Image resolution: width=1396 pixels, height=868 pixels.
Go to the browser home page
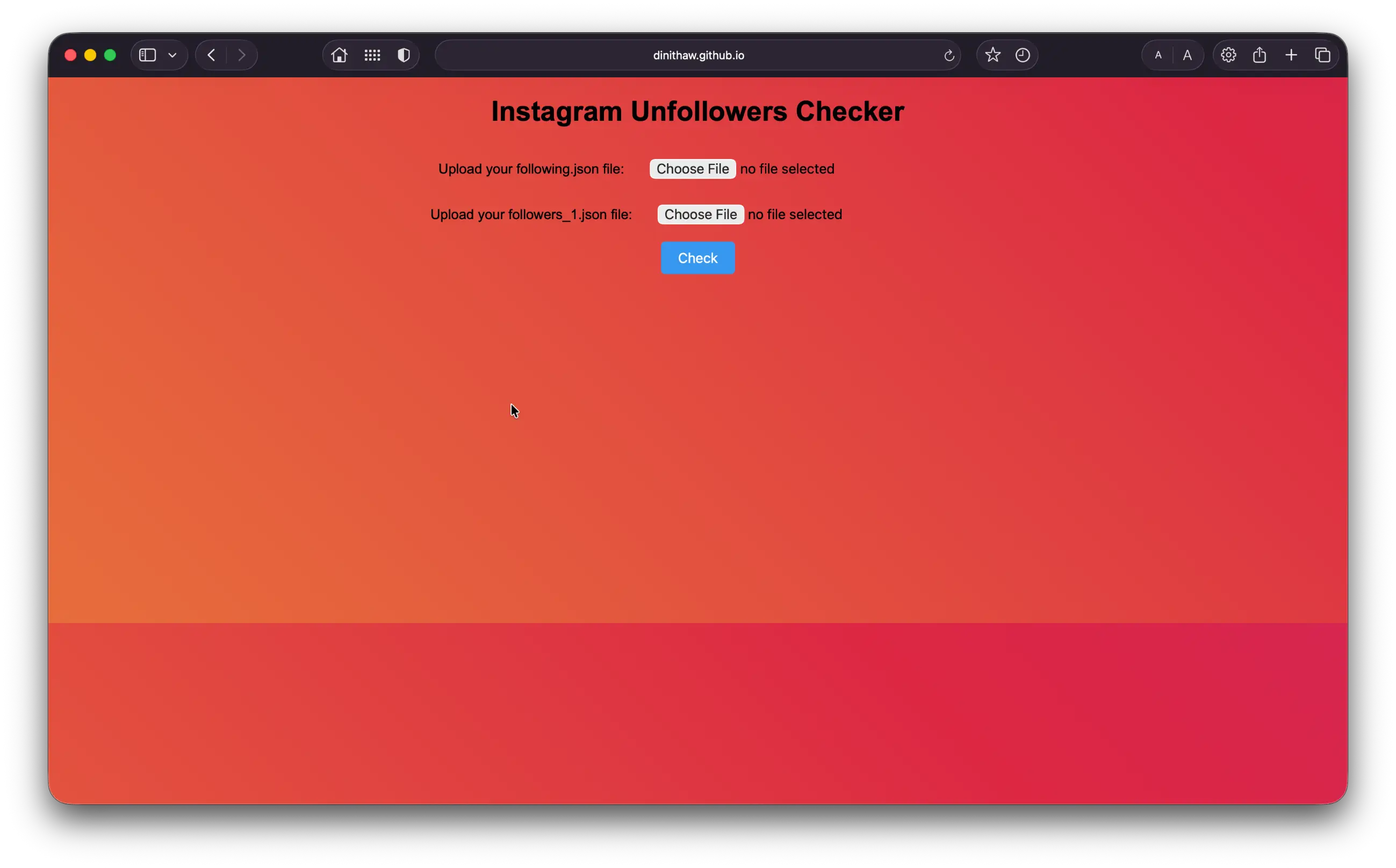[339, 55]
